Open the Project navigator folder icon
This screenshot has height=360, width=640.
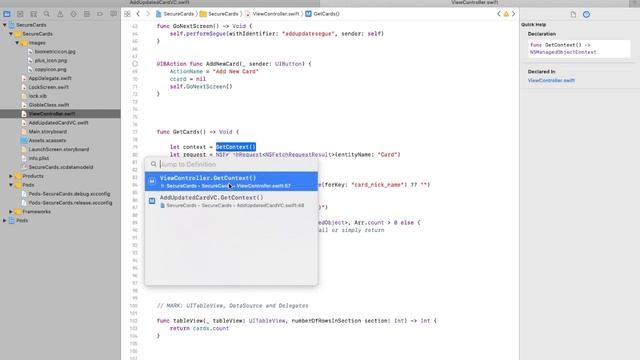7,14
